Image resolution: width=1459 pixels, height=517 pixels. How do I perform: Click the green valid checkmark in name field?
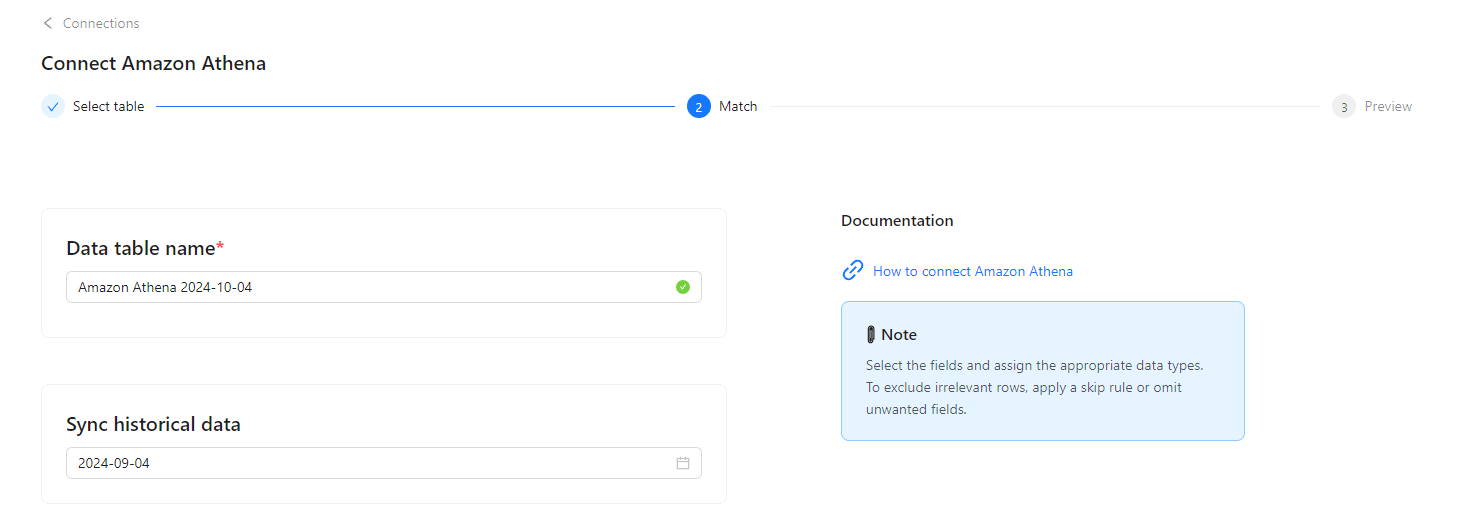(x=683, y=287)
